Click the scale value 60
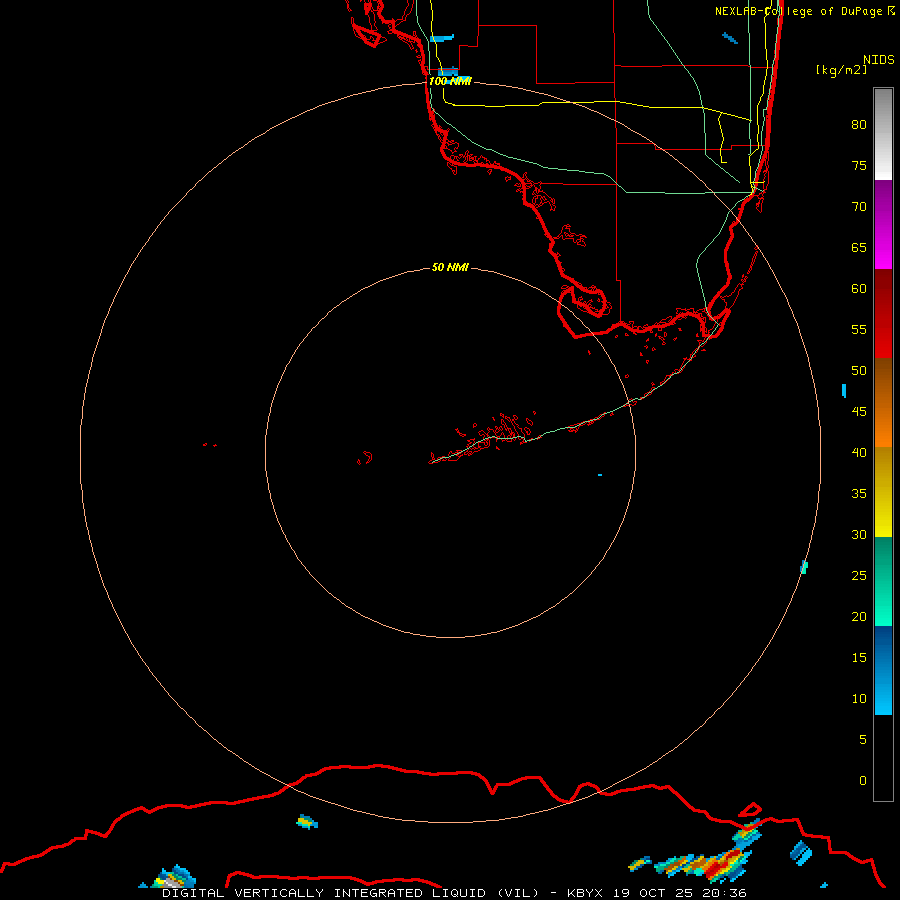This screenshot has width=900, height=900. pyautogui.click(x=859, y=289)
